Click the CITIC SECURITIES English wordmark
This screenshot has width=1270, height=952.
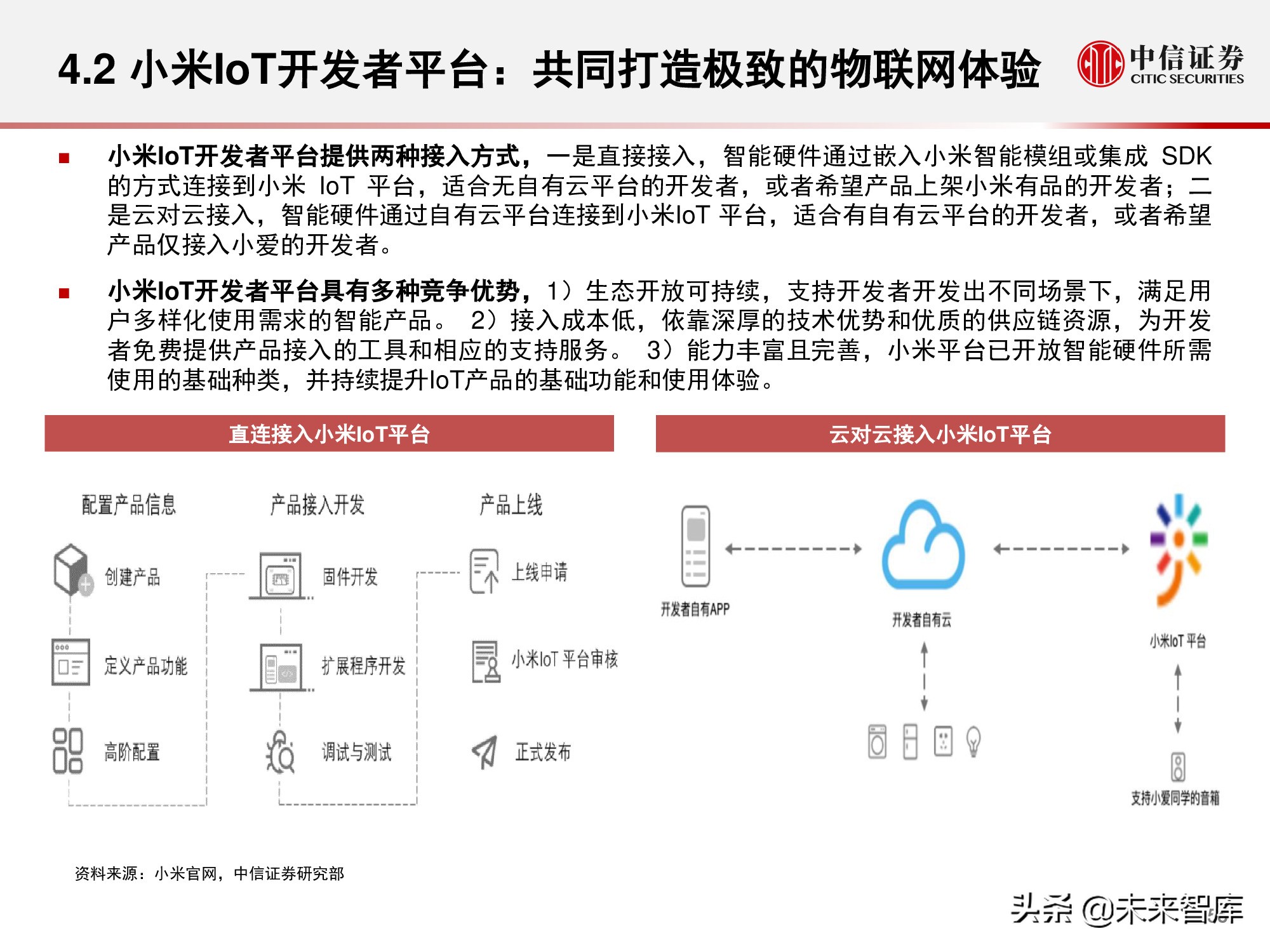[x=1187, y=79]
